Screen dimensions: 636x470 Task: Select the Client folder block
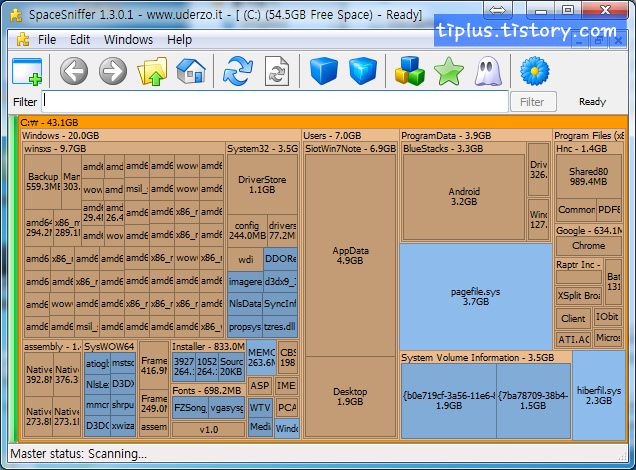573,319
